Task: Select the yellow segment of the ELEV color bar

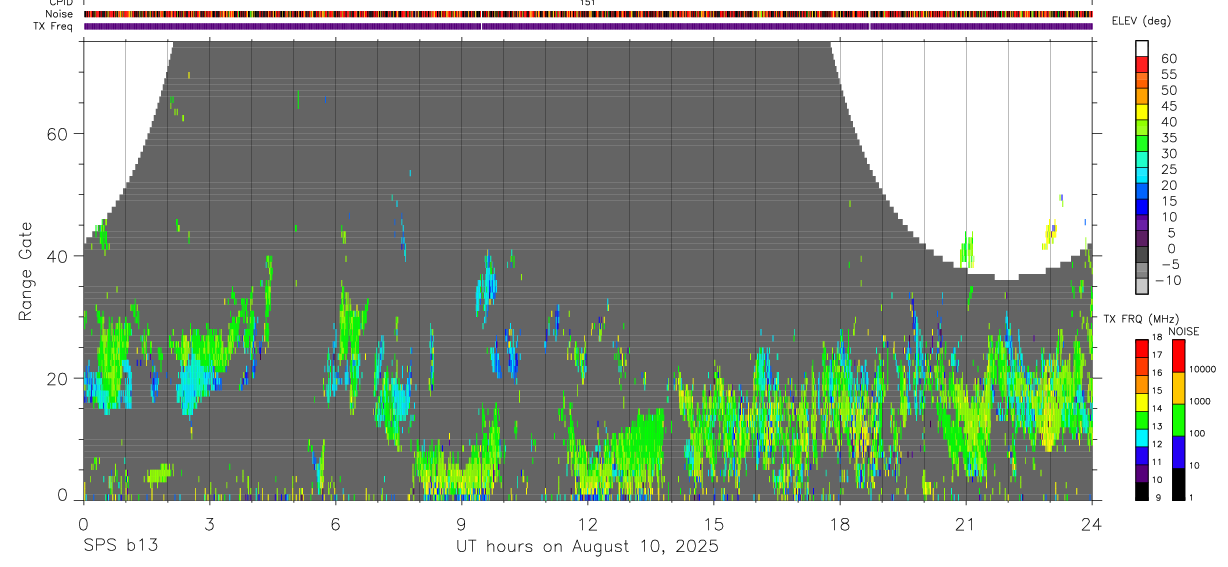Action: (x=1142, y=112)
